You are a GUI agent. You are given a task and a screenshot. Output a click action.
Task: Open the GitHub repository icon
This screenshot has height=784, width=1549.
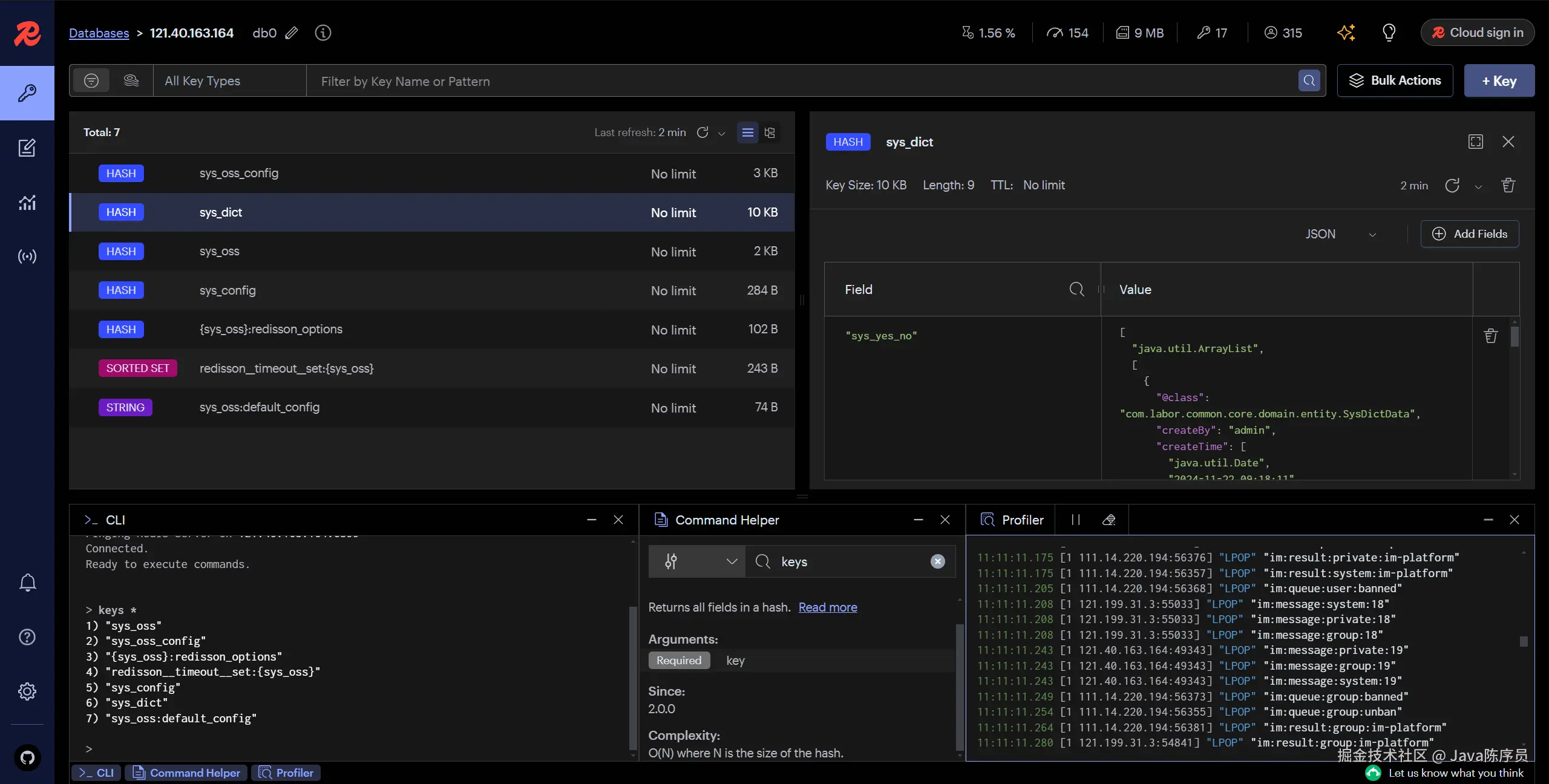(x=27, y=757)
